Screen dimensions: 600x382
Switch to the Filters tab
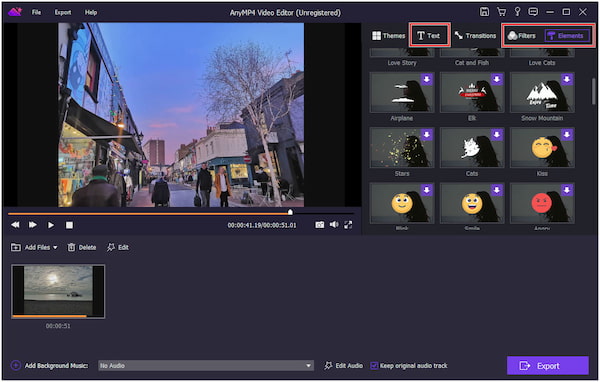[521, 36]
